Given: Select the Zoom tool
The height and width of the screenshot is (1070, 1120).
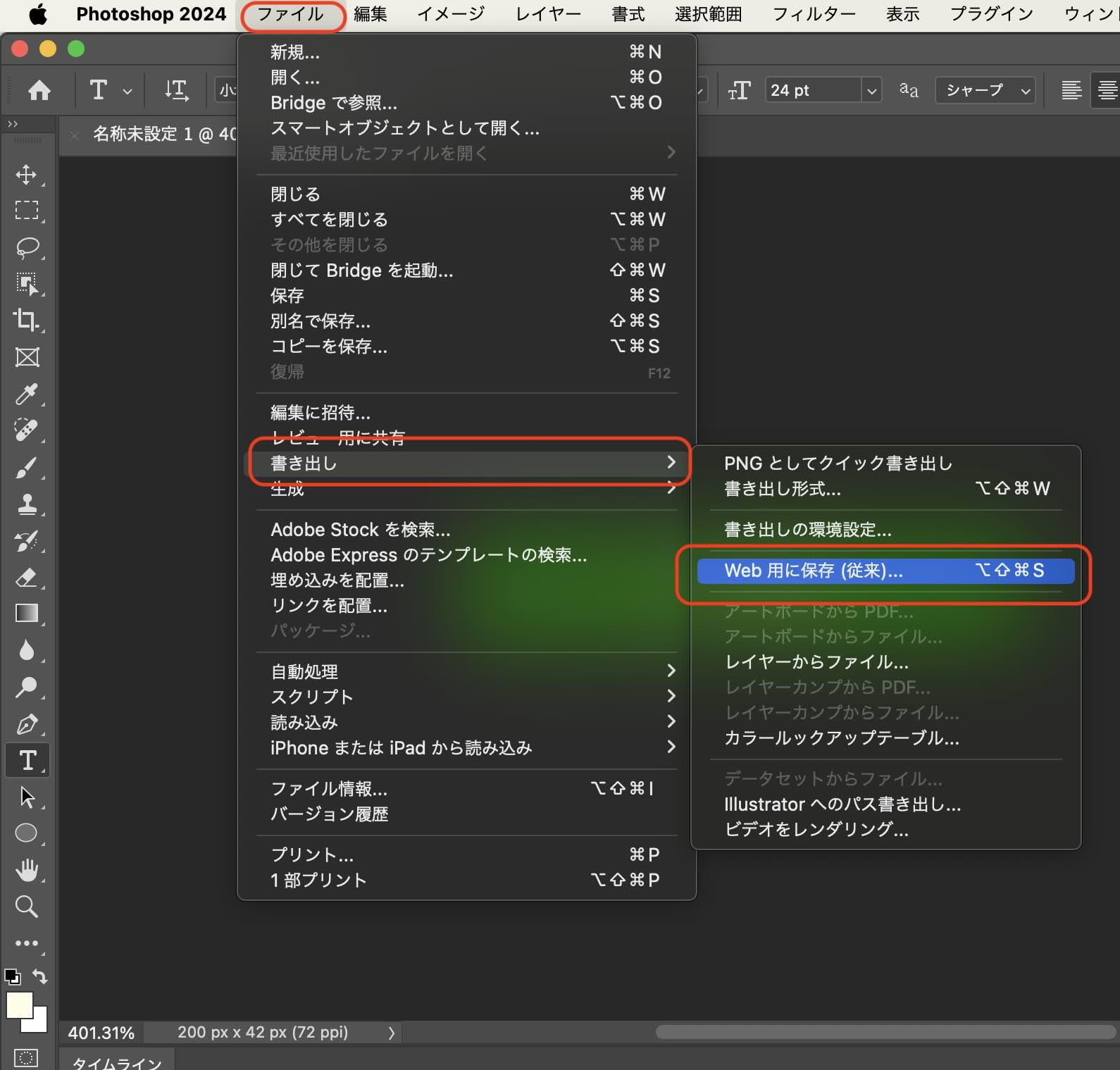Looking at the screenshot, I should [27, 907].
